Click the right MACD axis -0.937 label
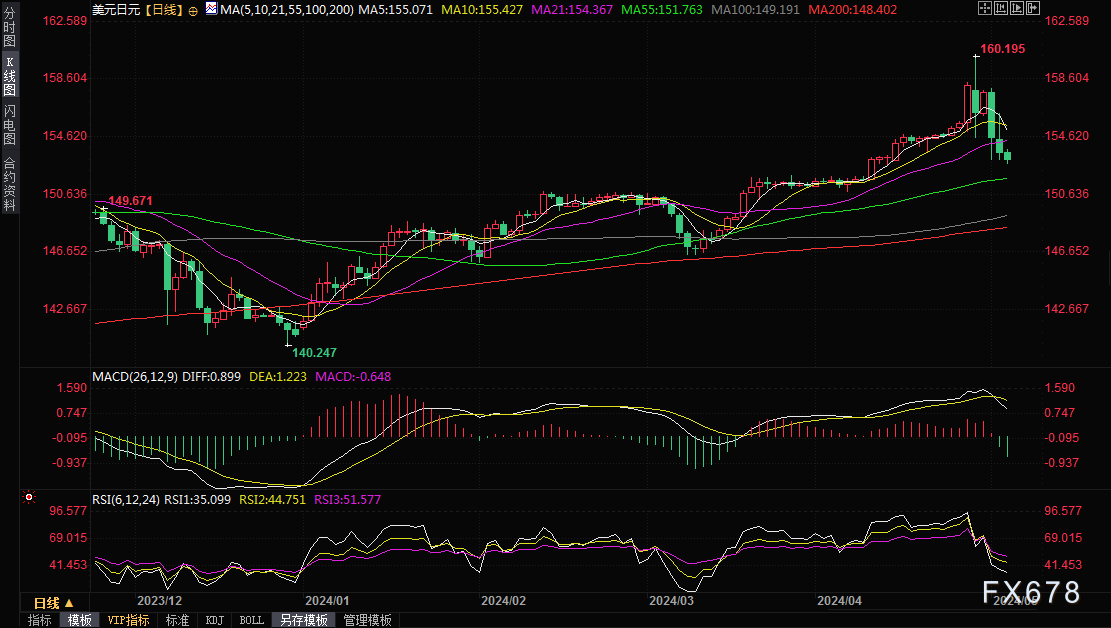The width and height of the screenshot is (1111, 628). [x=1062, y=462]
